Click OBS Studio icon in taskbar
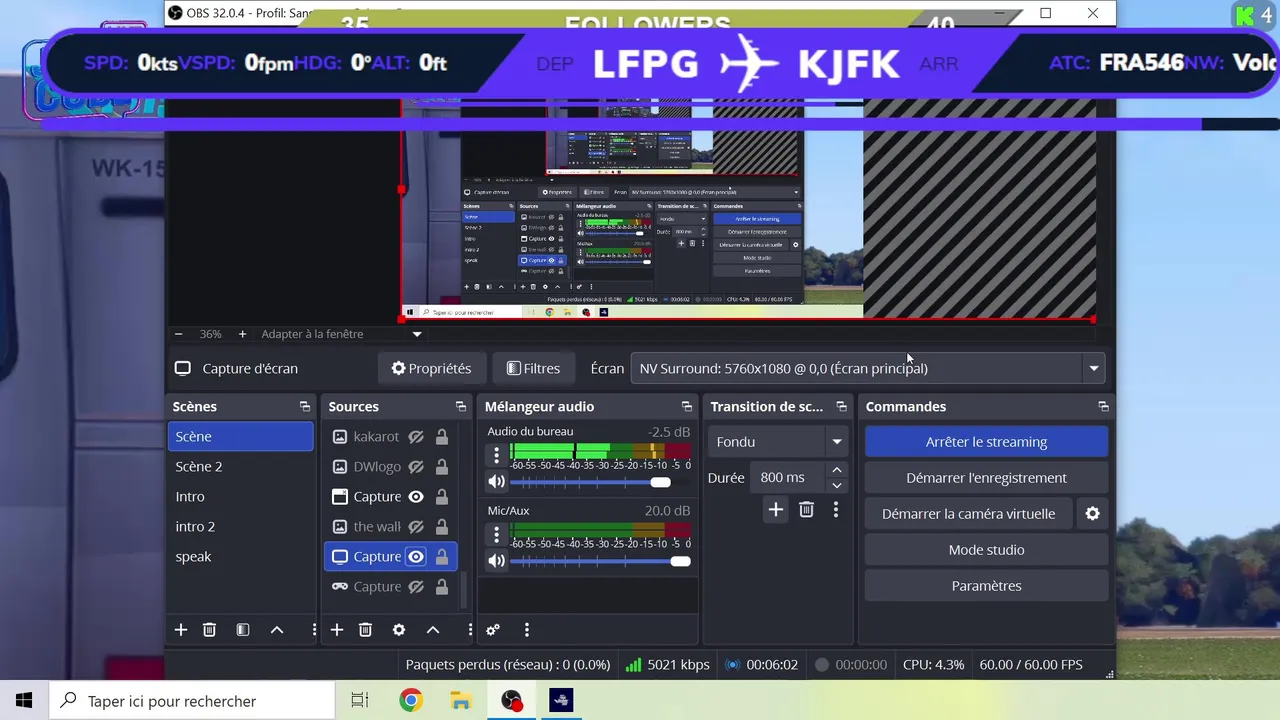The width and height of the screenshot is (1280, 720). 511,701
